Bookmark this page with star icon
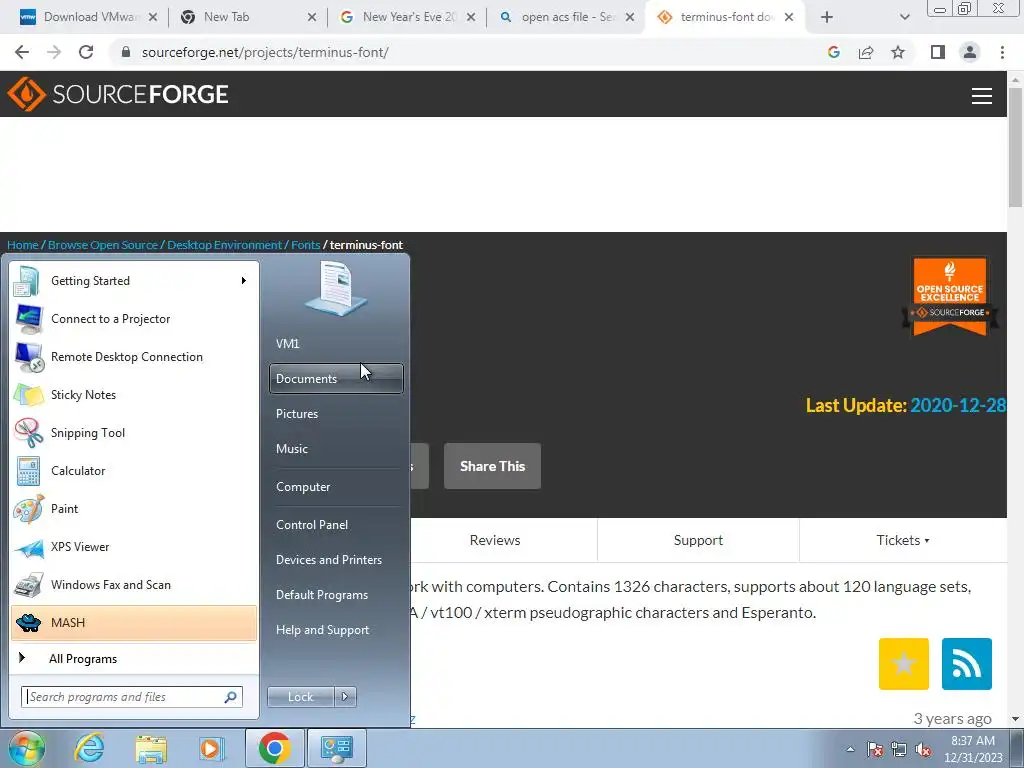The image size is (1024, 768). point(898,52)
